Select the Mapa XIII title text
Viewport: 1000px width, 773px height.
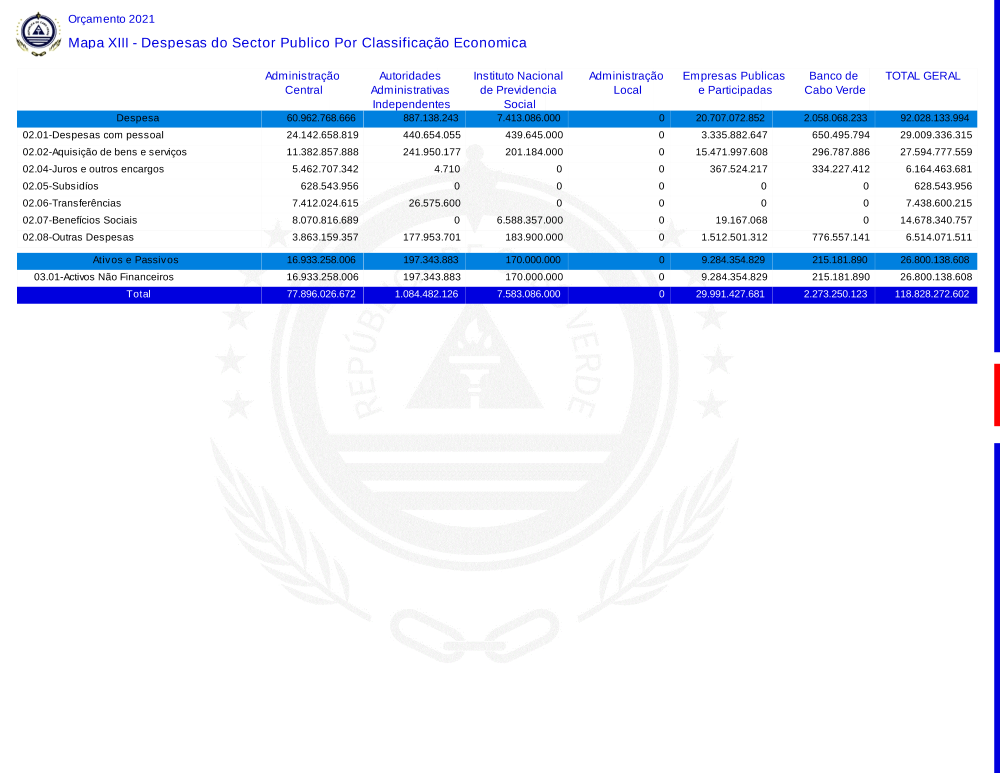tap(297, 43)
